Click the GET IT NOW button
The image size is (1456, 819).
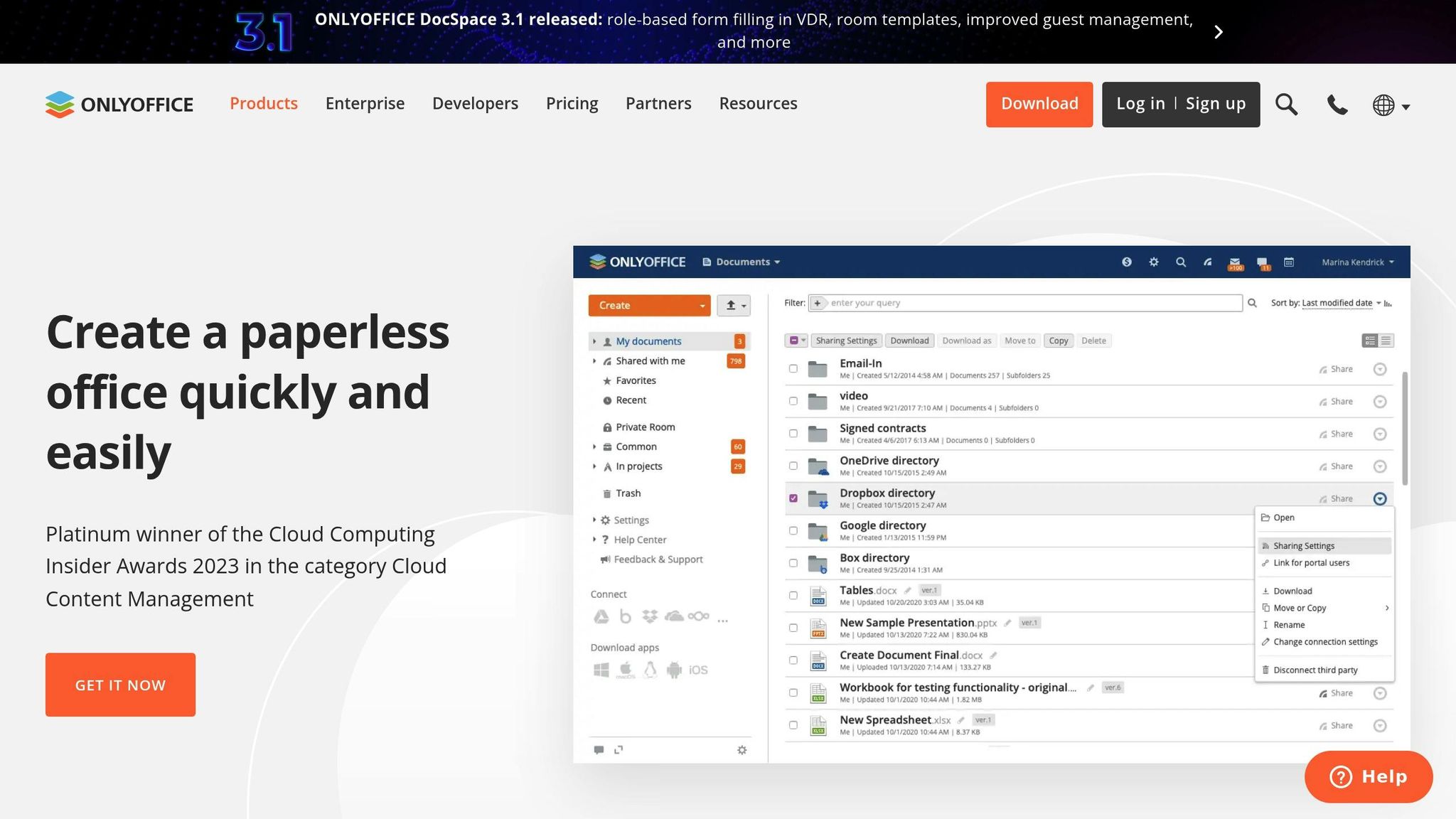coord(120,685)
